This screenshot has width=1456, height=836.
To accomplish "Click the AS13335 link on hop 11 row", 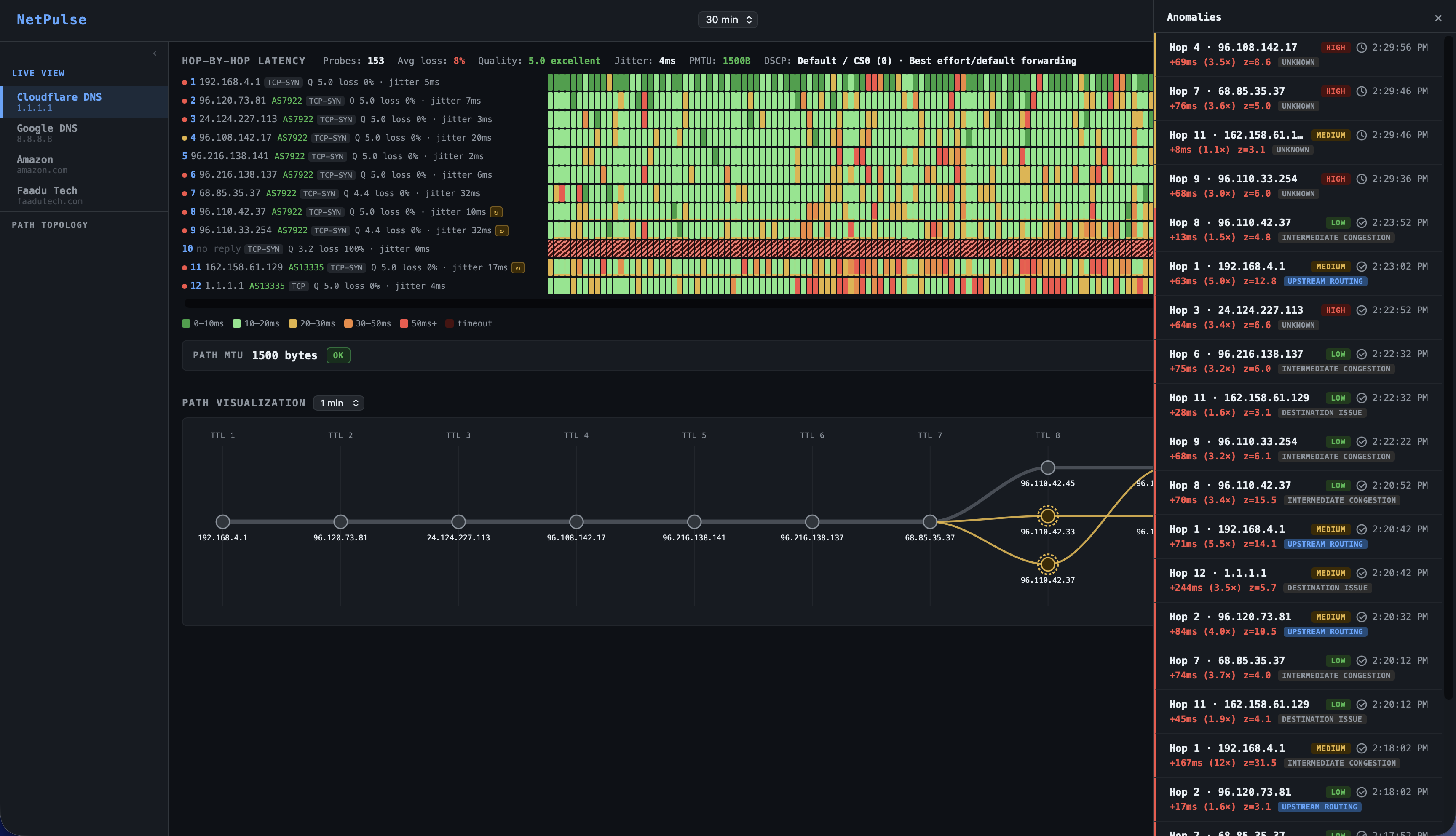I will 305,267.
